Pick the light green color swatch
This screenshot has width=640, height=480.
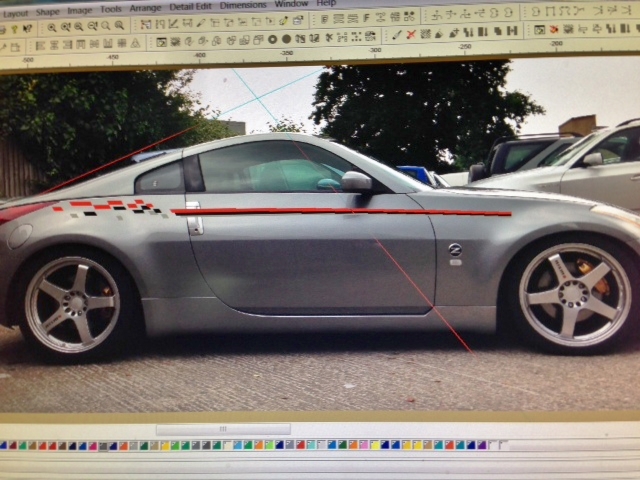pyautogui.click(x=269, y=445)
